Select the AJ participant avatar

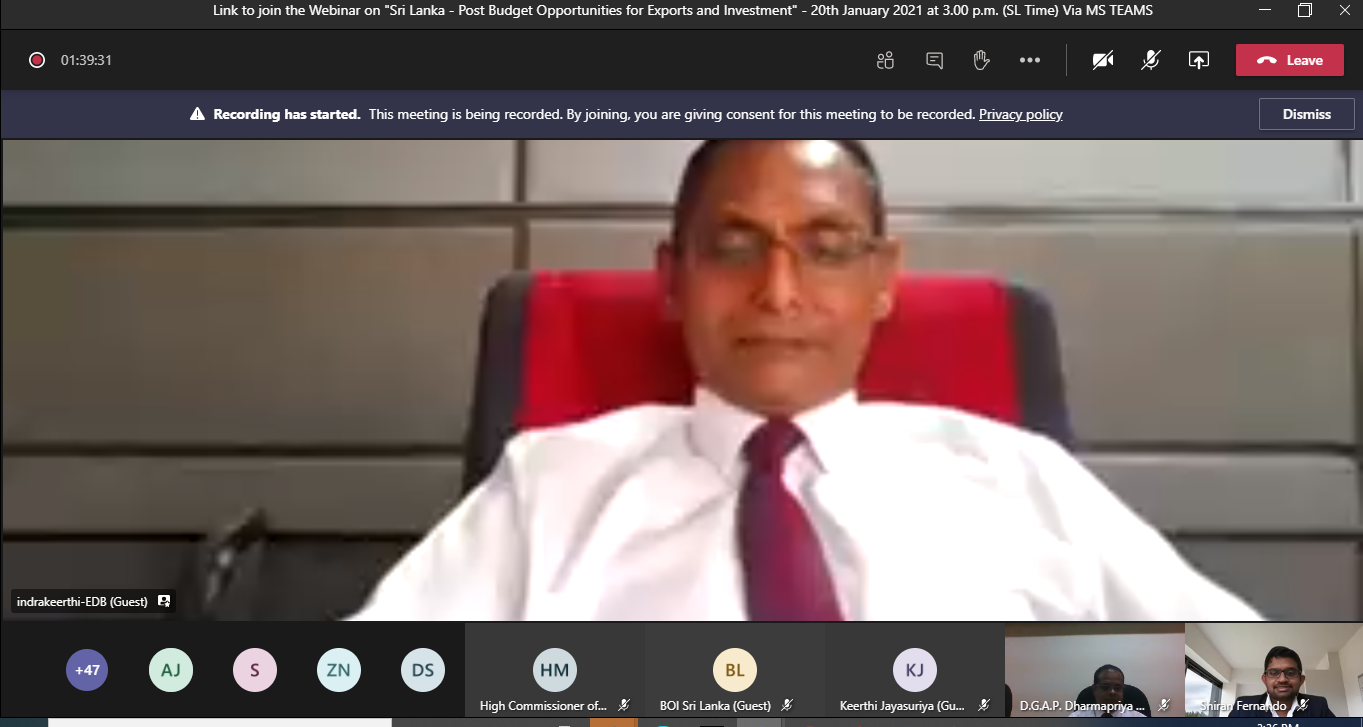click(x=171, y=670)
